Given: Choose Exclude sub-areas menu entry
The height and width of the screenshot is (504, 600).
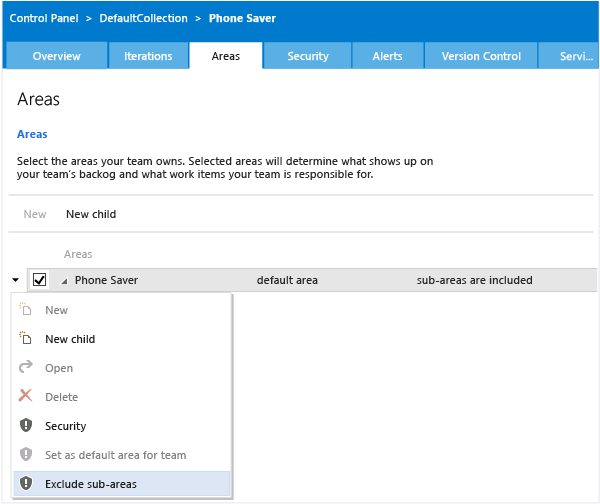Looking at the screenshot, I should (122, 484).
